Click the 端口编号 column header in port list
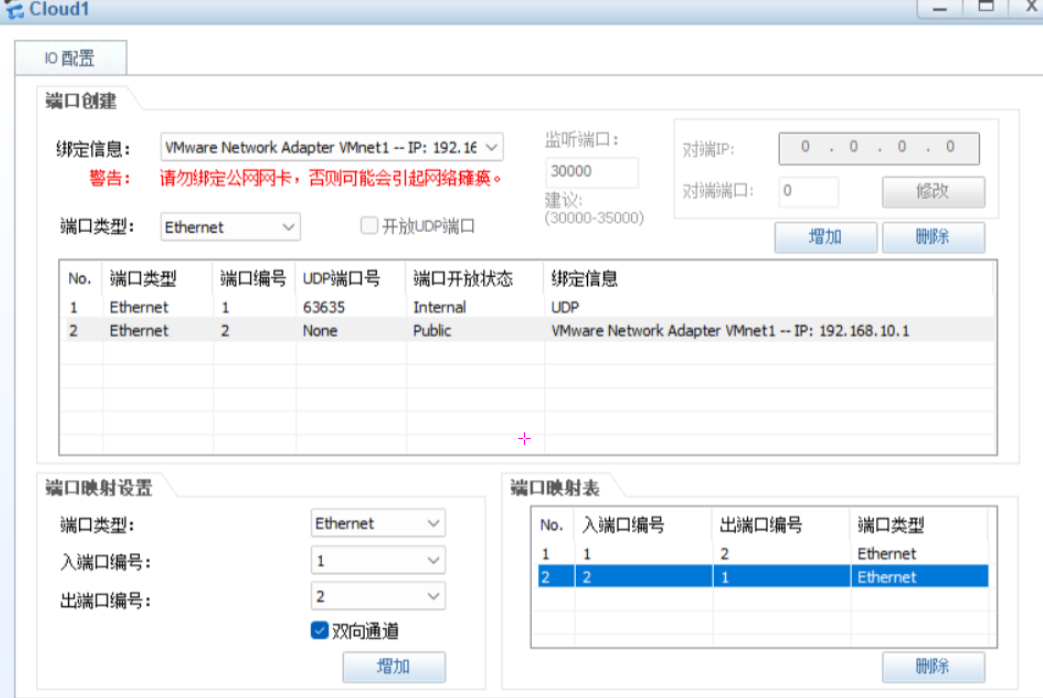The image size is (1043, 698). point(253,279)
